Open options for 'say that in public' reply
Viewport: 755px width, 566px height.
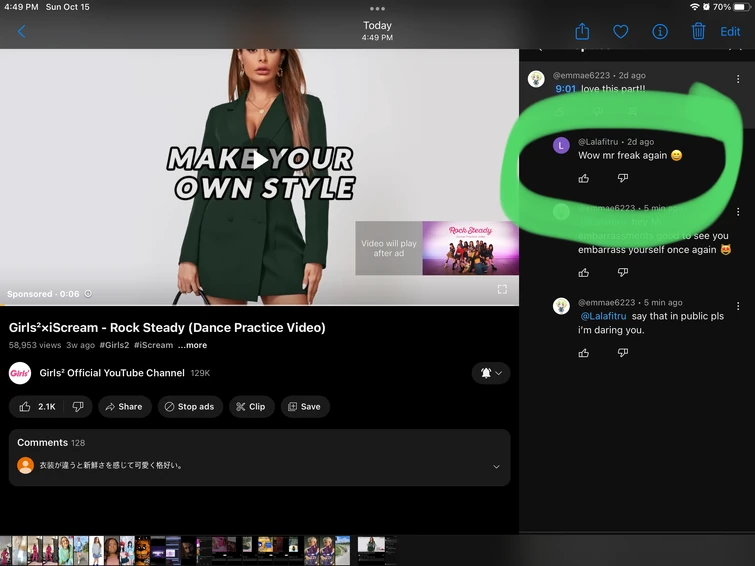click(x=738, y=306)
